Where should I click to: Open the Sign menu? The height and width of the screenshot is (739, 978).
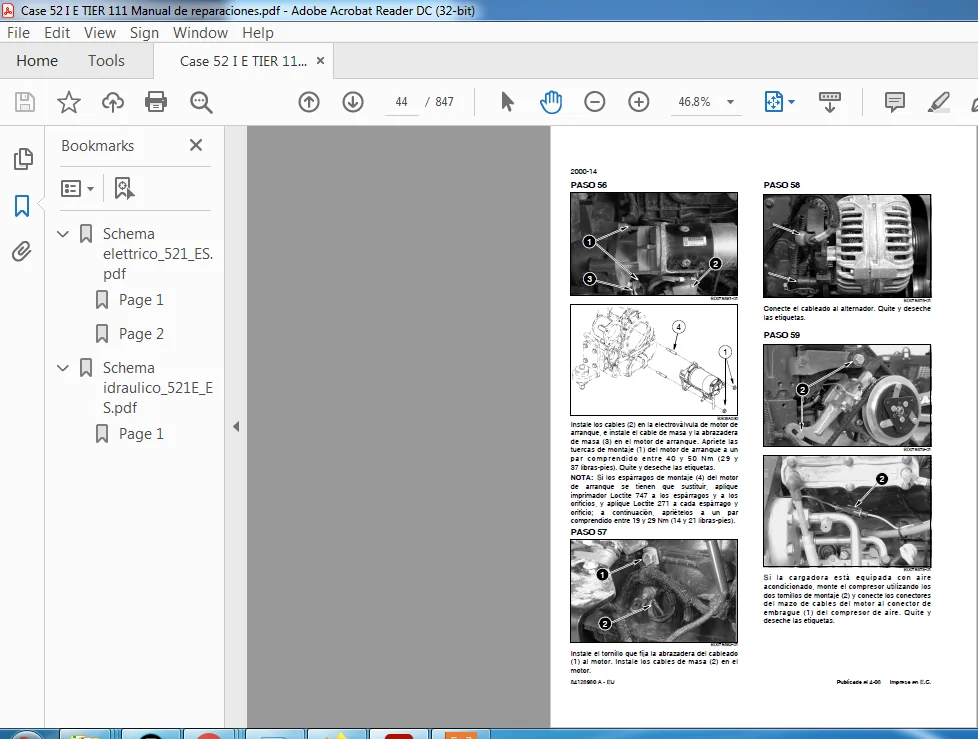144,33
